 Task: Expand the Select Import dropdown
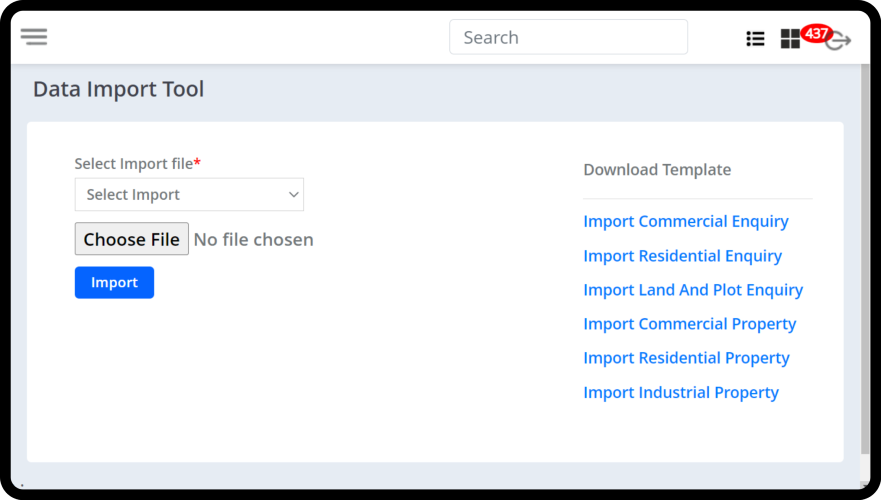(x=189, y=195)
